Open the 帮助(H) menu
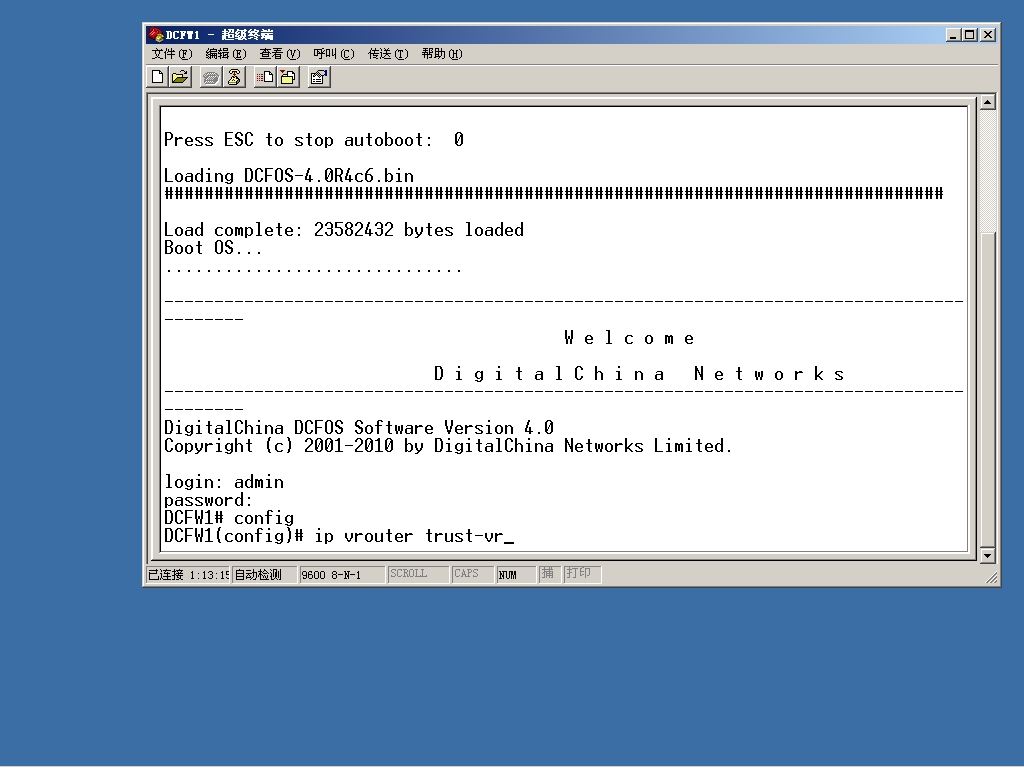Screen dimensions: 1024x768 (441, 54)
